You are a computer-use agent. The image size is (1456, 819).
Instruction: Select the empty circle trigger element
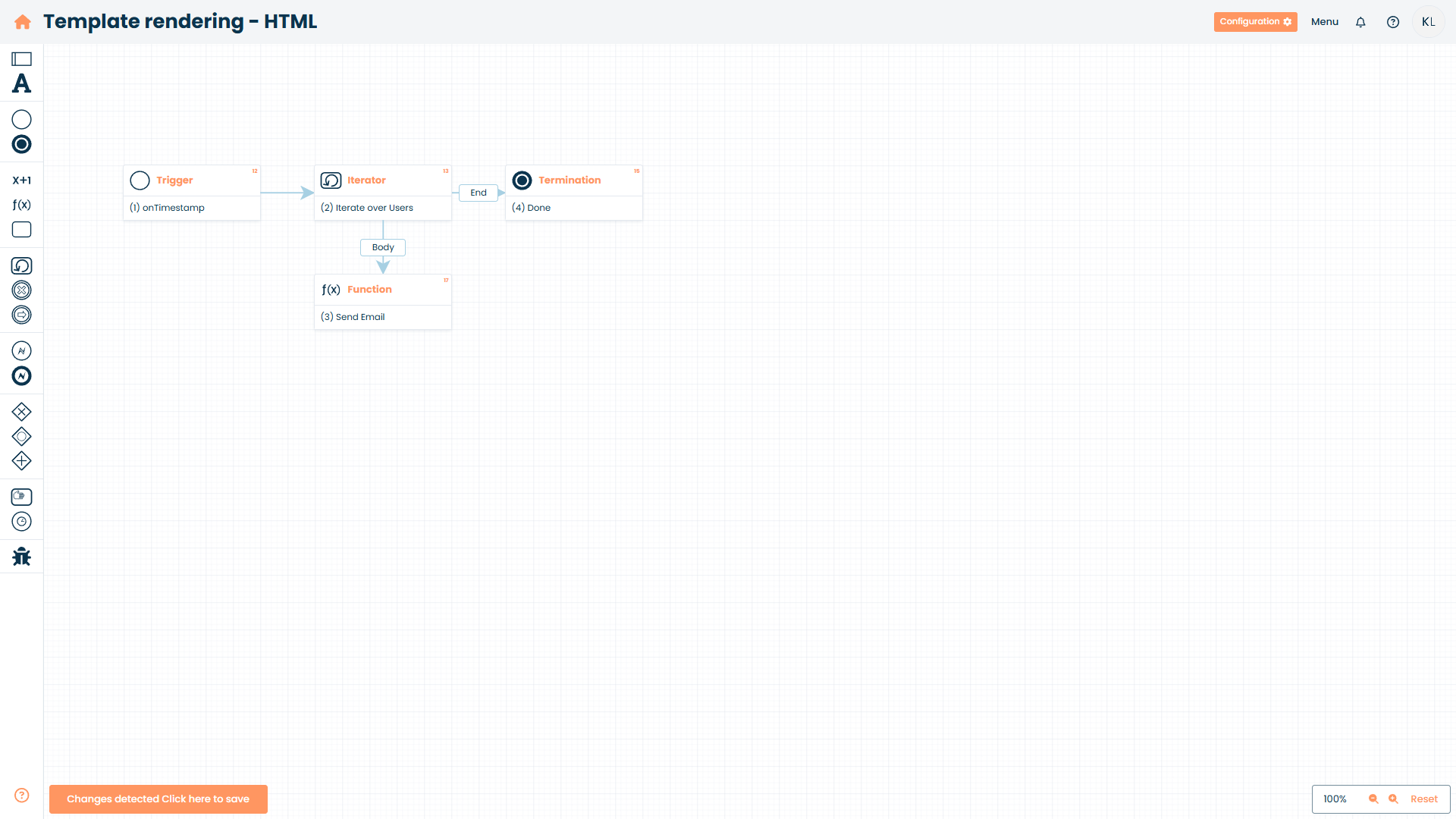(x=21, y=120)
